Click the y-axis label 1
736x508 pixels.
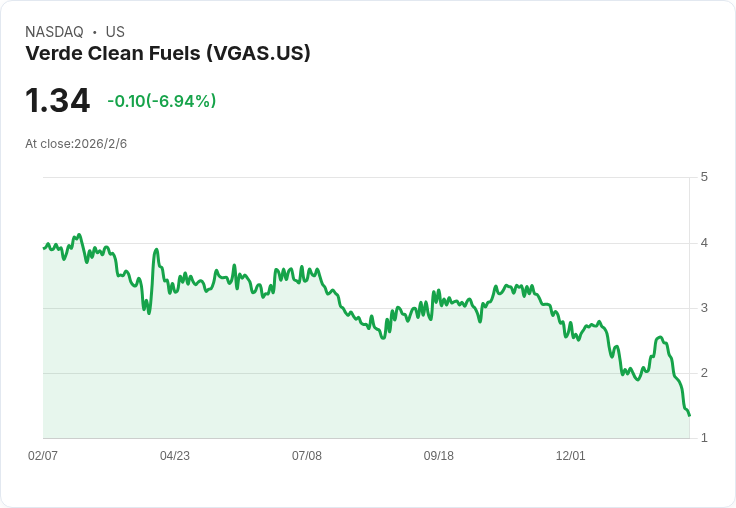click(x=704, y=438)
